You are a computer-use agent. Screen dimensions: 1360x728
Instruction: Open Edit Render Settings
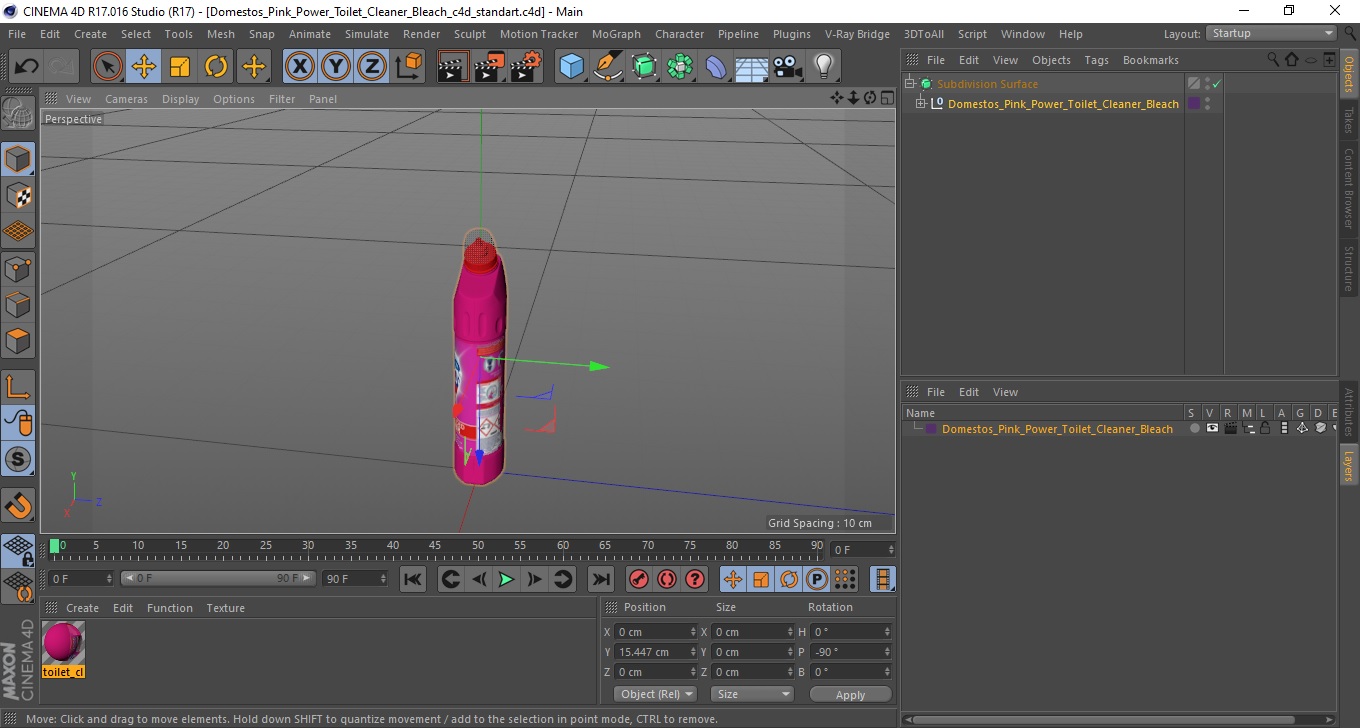tap(526, 67)
